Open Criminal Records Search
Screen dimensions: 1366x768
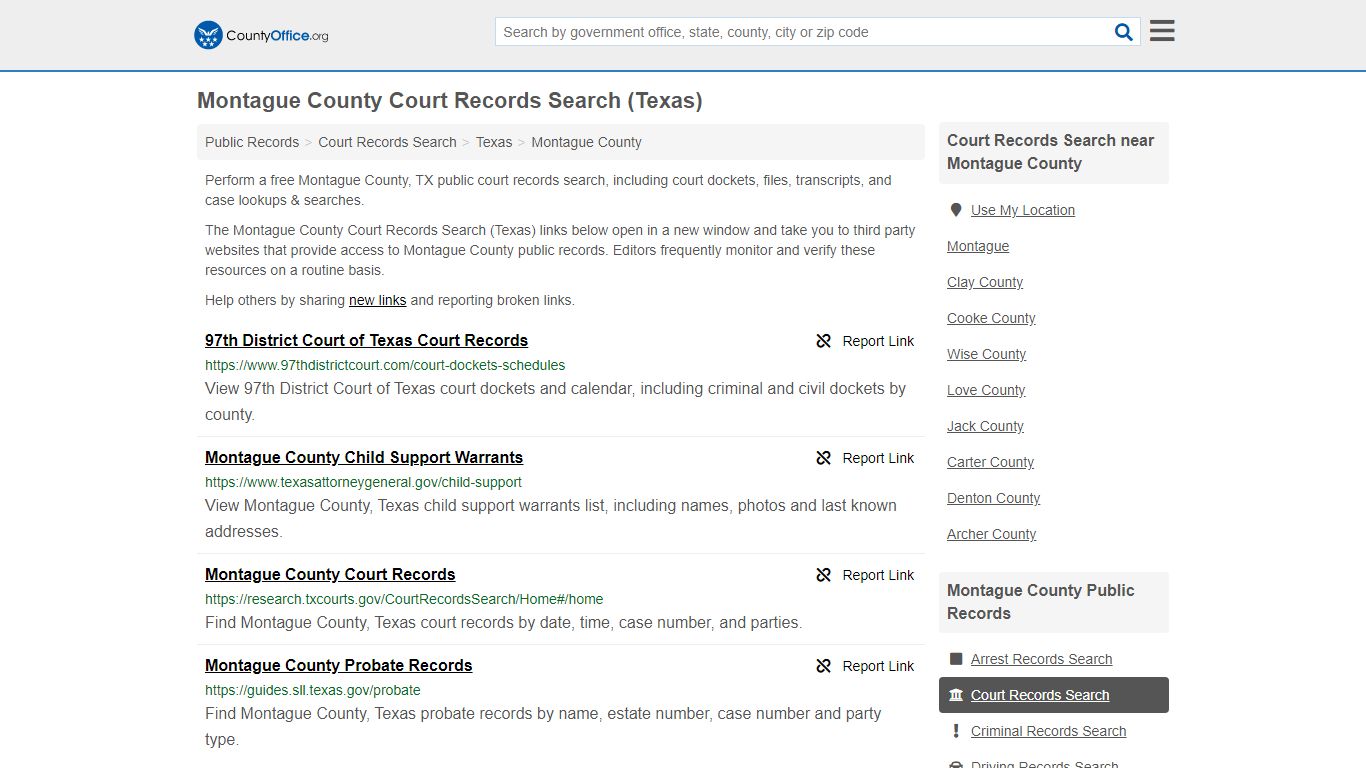click(x=1048, y=731)
